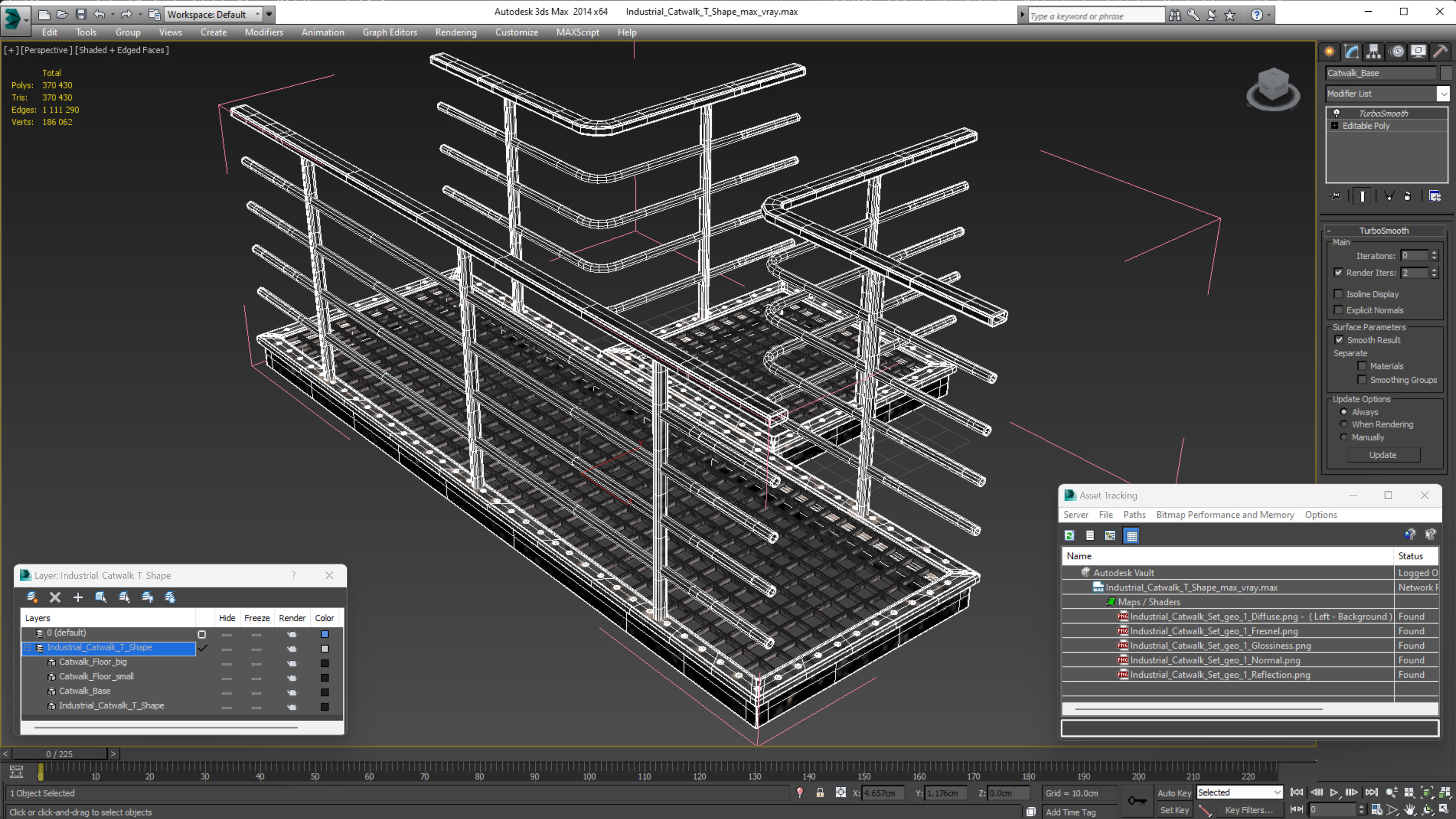Click Render Iters spinner arrows

(1434, 272)
